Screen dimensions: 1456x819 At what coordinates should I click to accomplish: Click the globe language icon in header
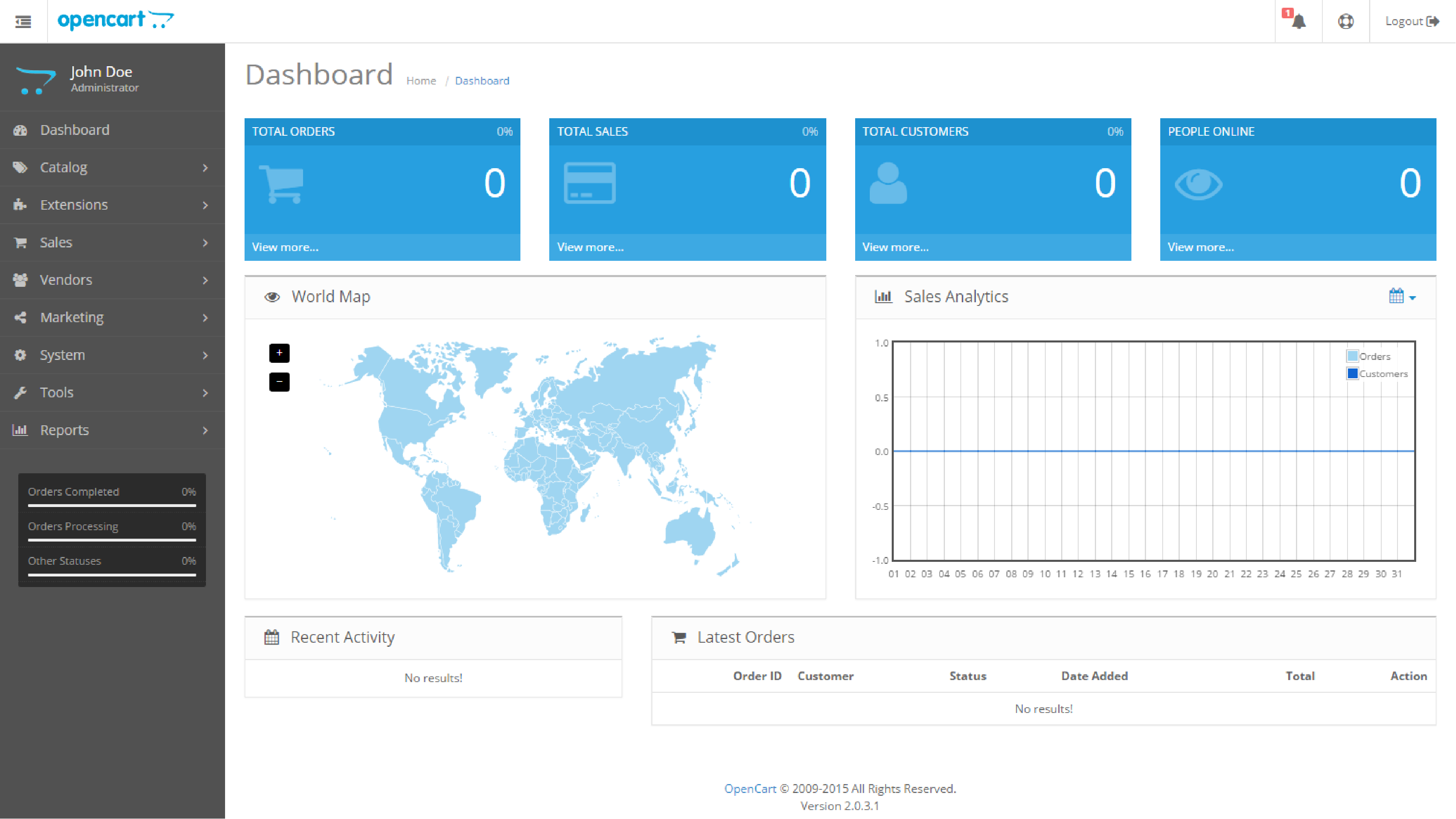[1346, 22]
